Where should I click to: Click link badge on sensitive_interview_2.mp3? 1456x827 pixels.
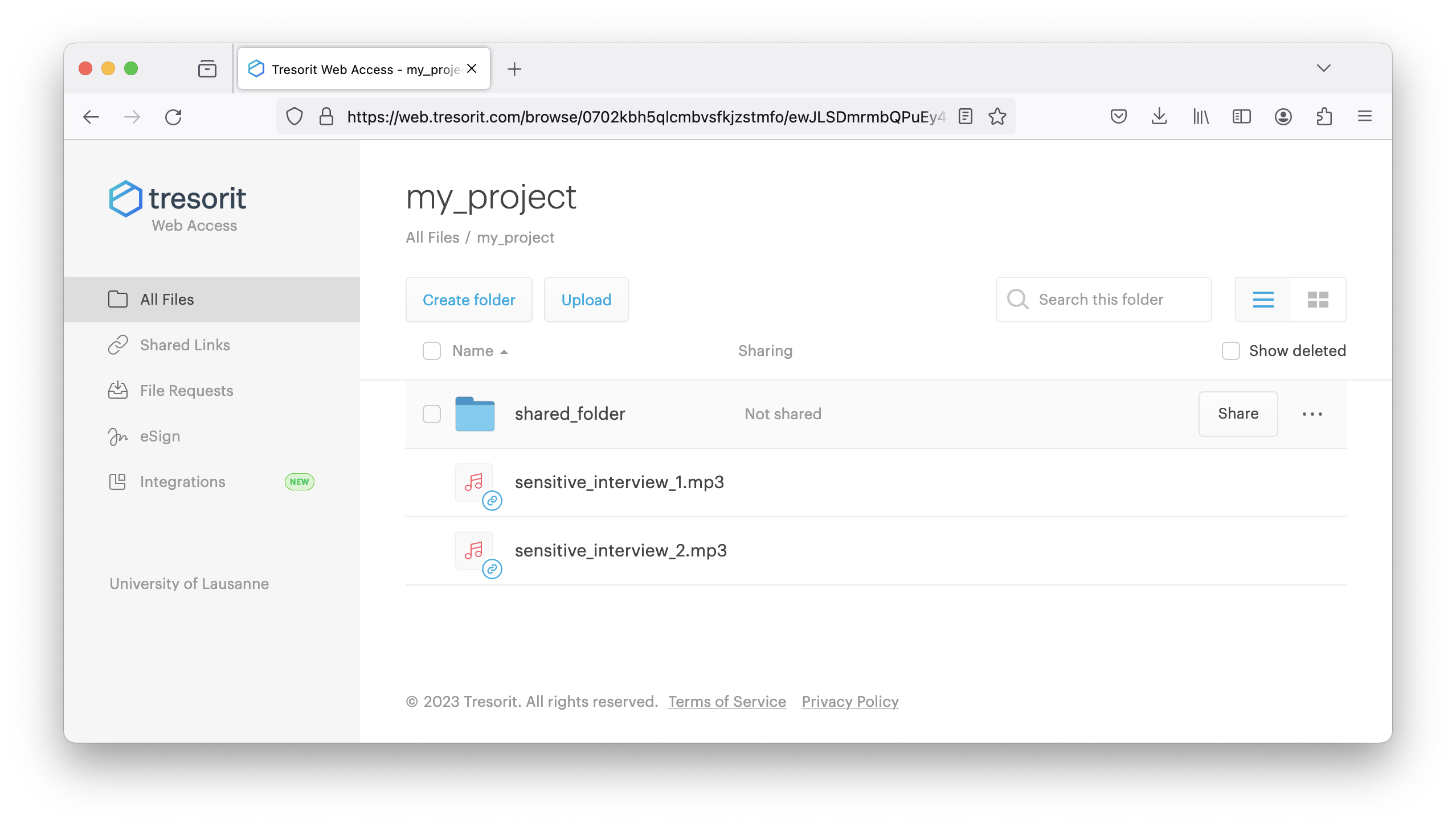(x=492, y=569)
